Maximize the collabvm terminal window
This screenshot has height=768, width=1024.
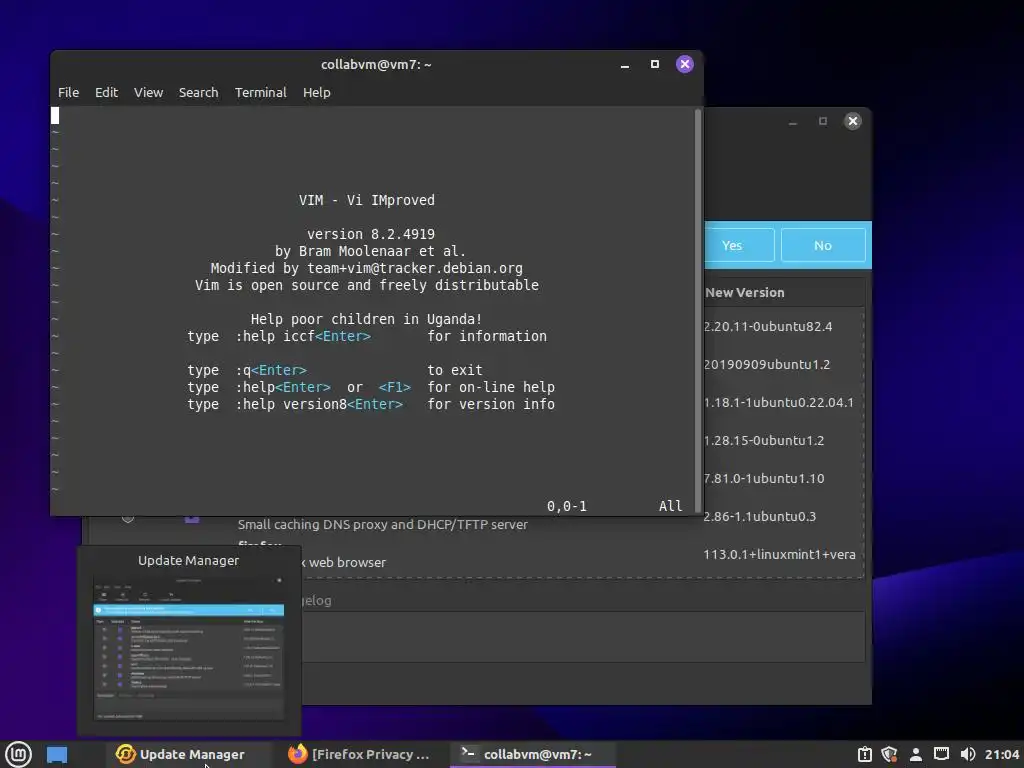click(x=654, y=64)
